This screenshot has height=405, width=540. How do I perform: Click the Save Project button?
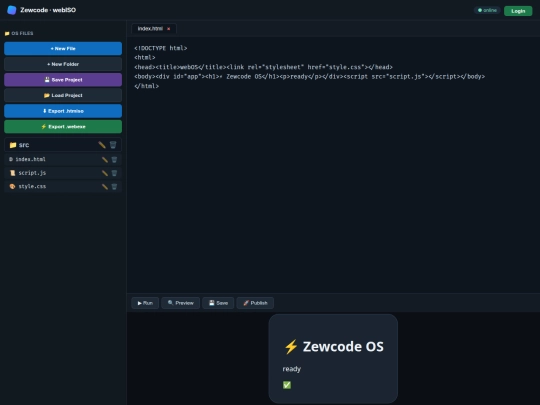pos(63,80)
